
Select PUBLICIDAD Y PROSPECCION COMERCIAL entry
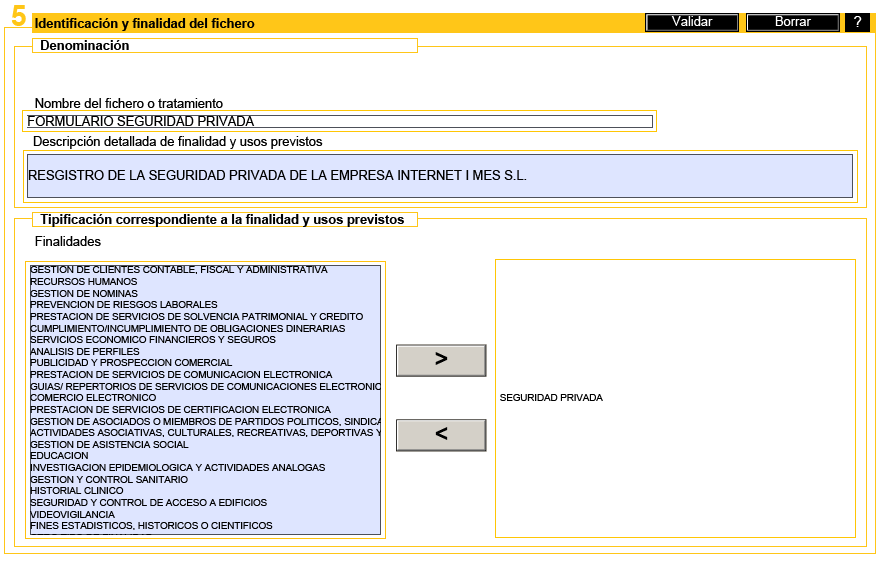131,363
